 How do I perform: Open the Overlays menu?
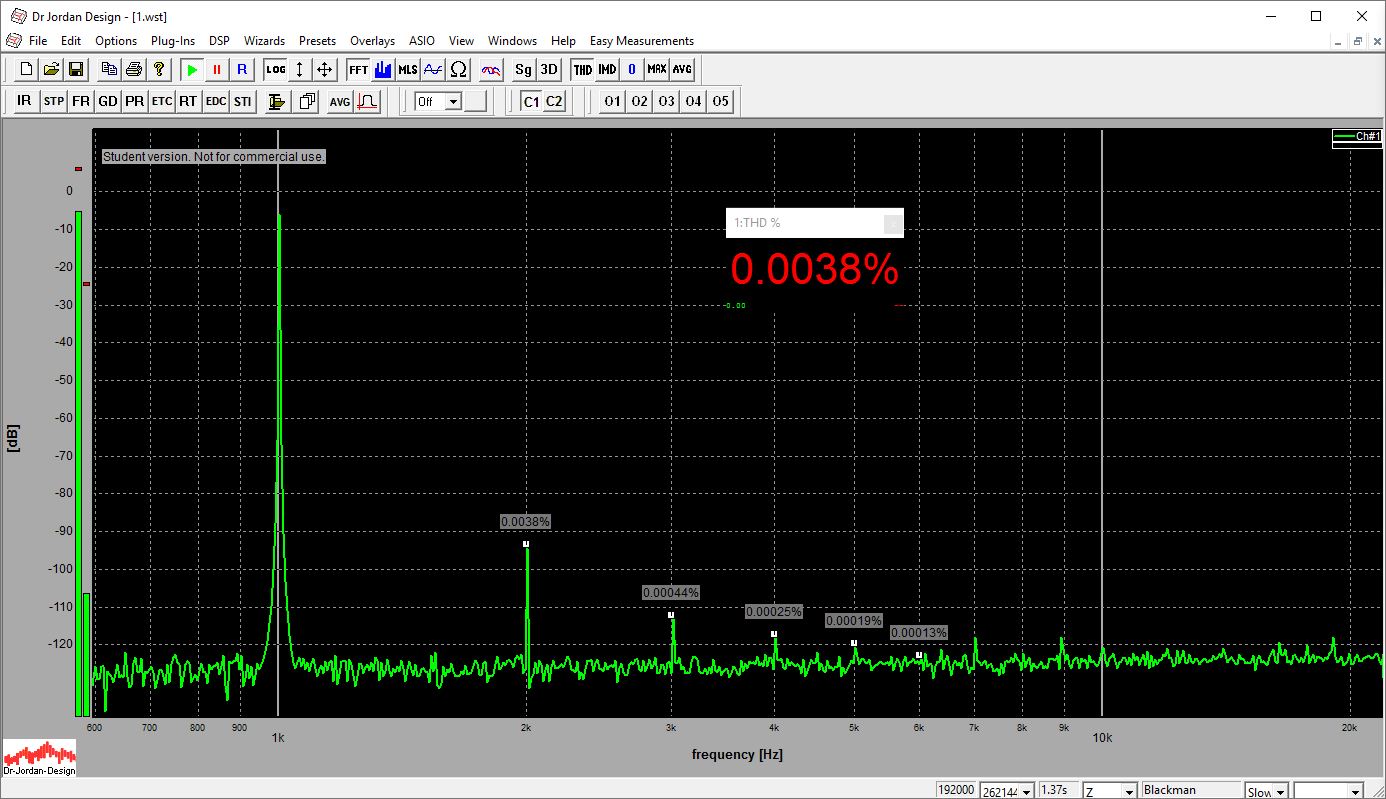point(372,41)
